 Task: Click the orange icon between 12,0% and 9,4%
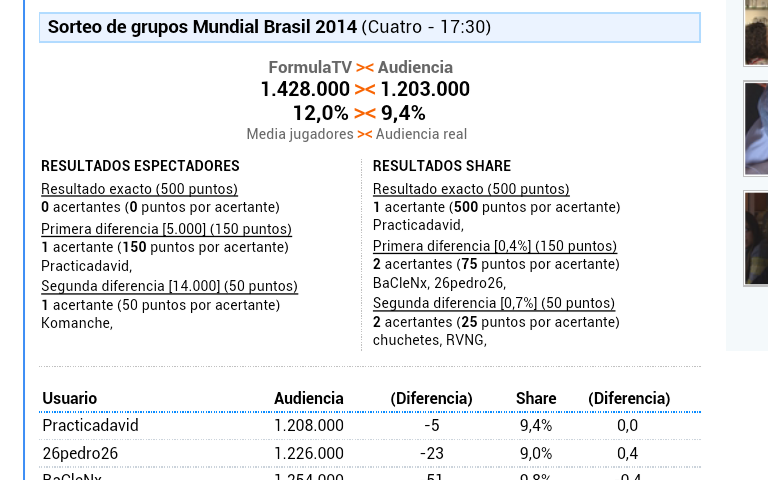click(x=365, y=113)
